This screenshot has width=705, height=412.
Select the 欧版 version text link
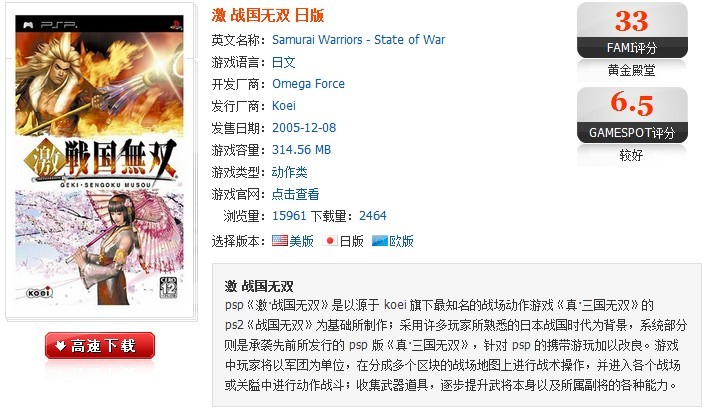(x=401, y=241)
